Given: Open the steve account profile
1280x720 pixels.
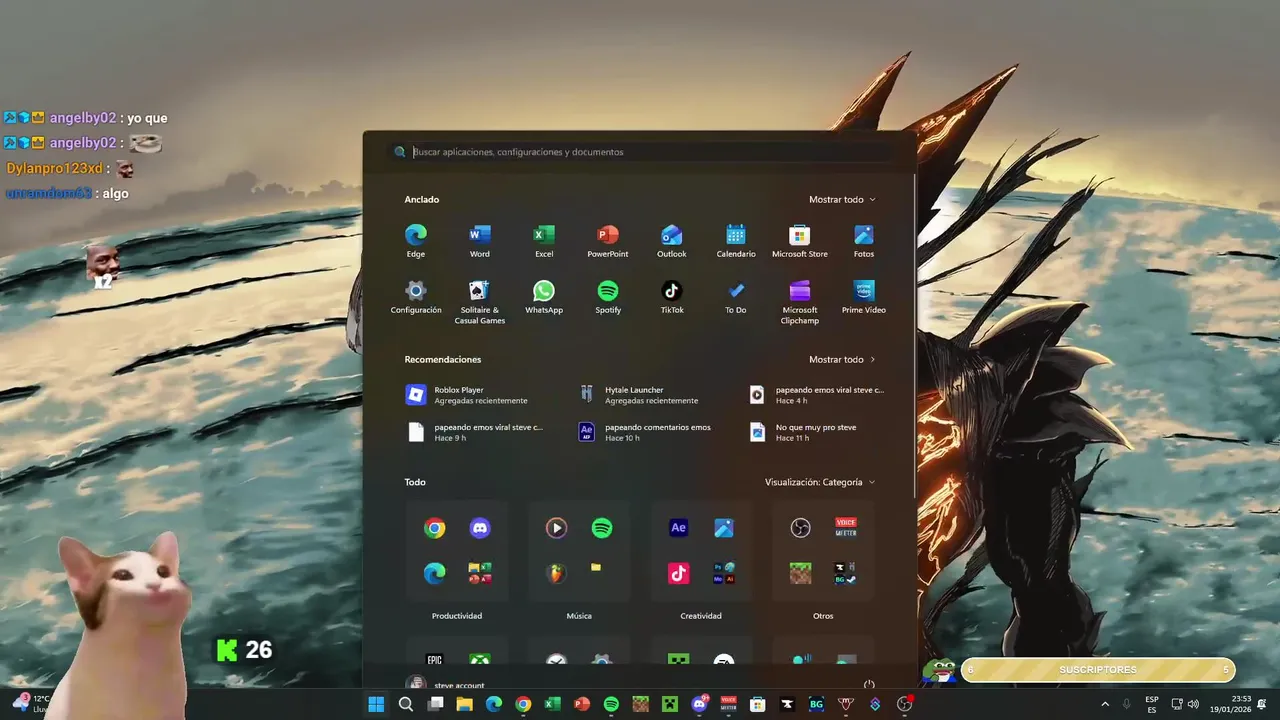Looking at the screenshot, I should click(x=446, y=685).
